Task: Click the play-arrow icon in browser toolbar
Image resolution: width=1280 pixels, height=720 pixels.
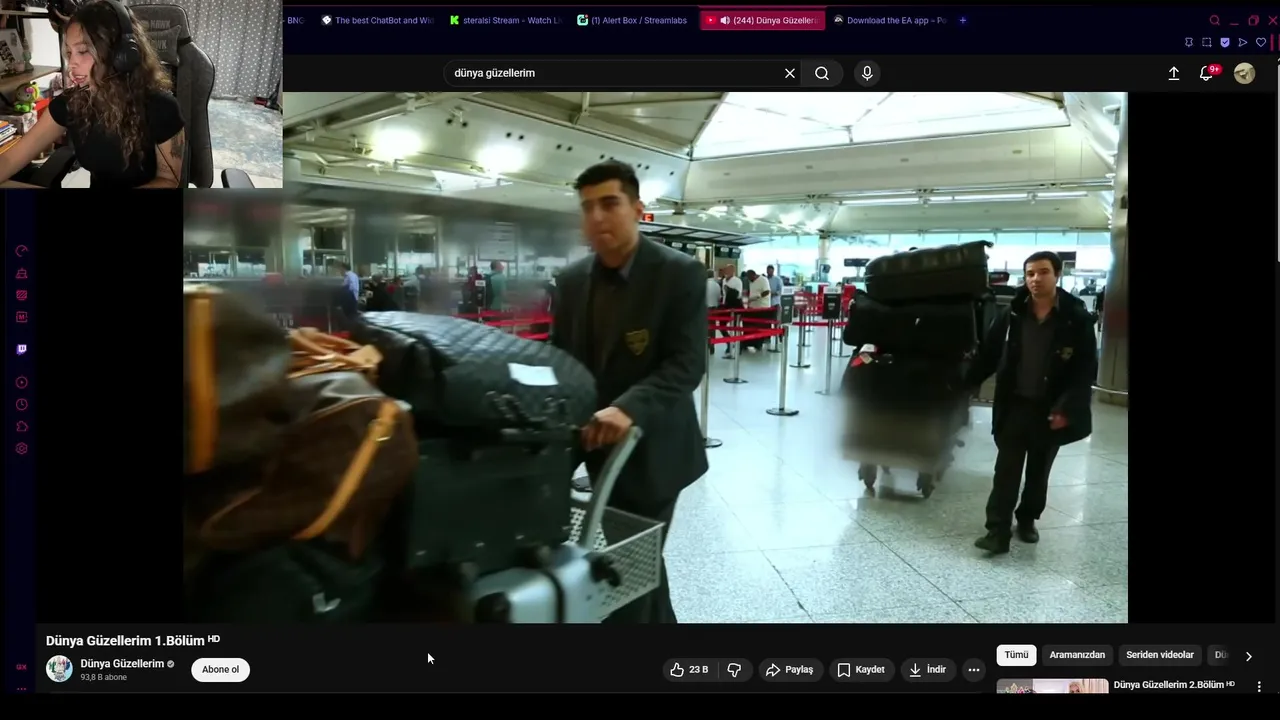Action: (1243, 42)
